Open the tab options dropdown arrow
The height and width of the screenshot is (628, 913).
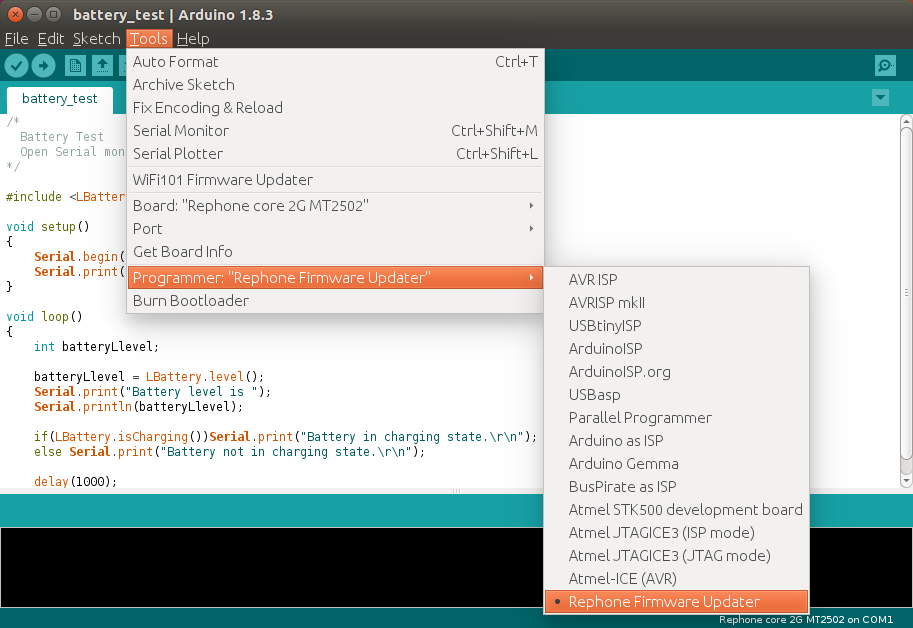[x=880, y=97]
